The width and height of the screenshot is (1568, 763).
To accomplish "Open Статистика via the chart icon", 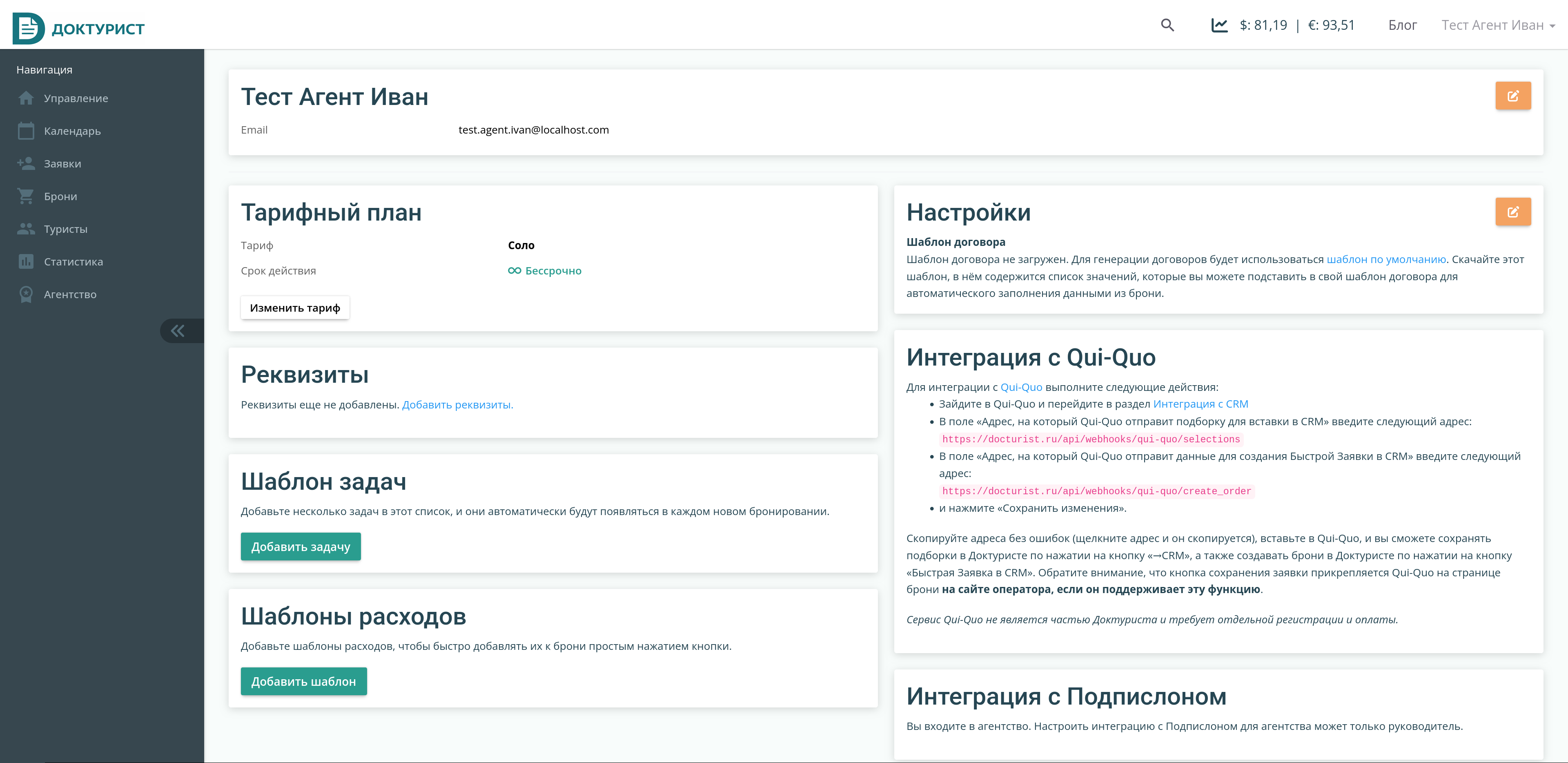I will [x=26, y=261].
